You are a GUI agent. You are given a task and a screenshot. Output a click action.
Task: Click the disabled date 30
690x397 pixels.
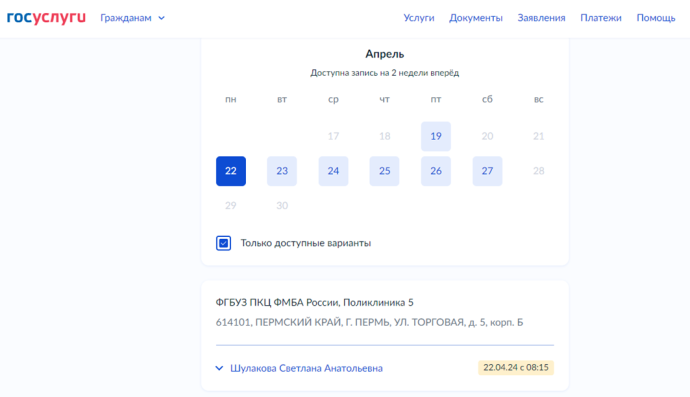coord(282,206)
